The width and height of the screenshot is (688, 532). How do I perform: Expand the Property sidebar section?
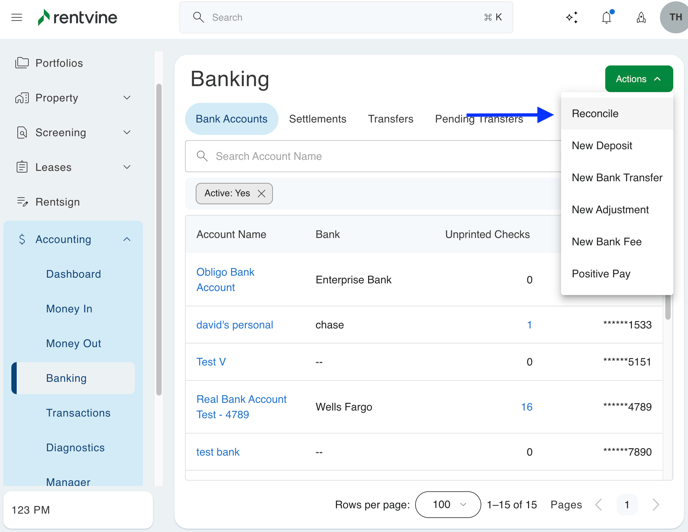tap(126, 98)
